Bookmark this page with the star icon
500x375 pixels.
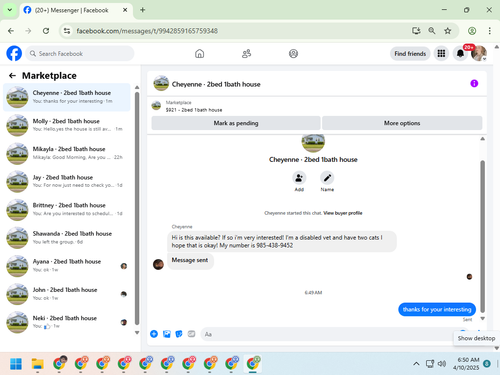(448, 31)
